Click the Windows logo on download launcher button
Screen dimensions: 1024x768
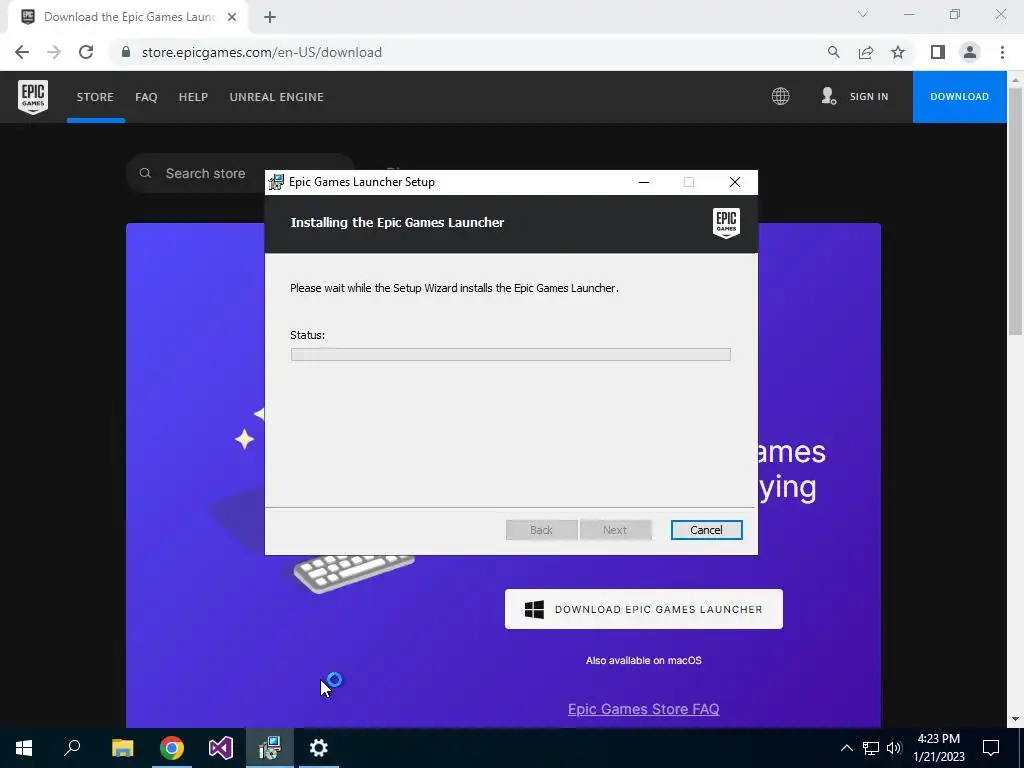534,609
